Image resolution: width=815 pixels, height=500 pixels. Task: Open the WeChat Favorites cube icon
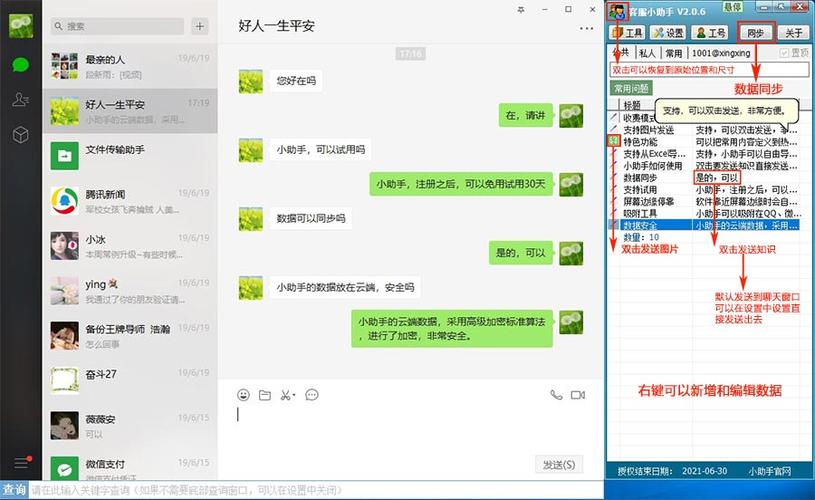20,135
